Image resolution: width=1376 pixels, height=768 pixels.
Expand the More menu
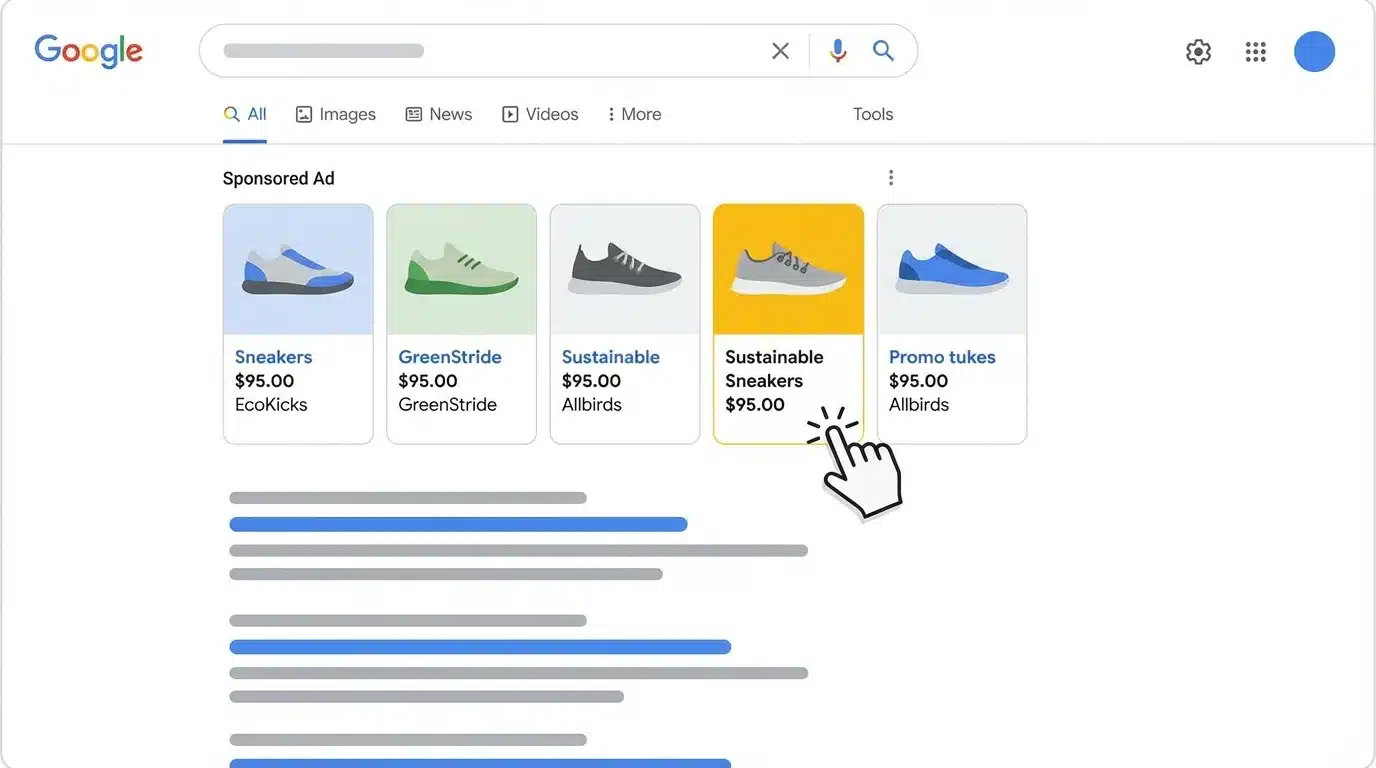[x=634, y=114]
